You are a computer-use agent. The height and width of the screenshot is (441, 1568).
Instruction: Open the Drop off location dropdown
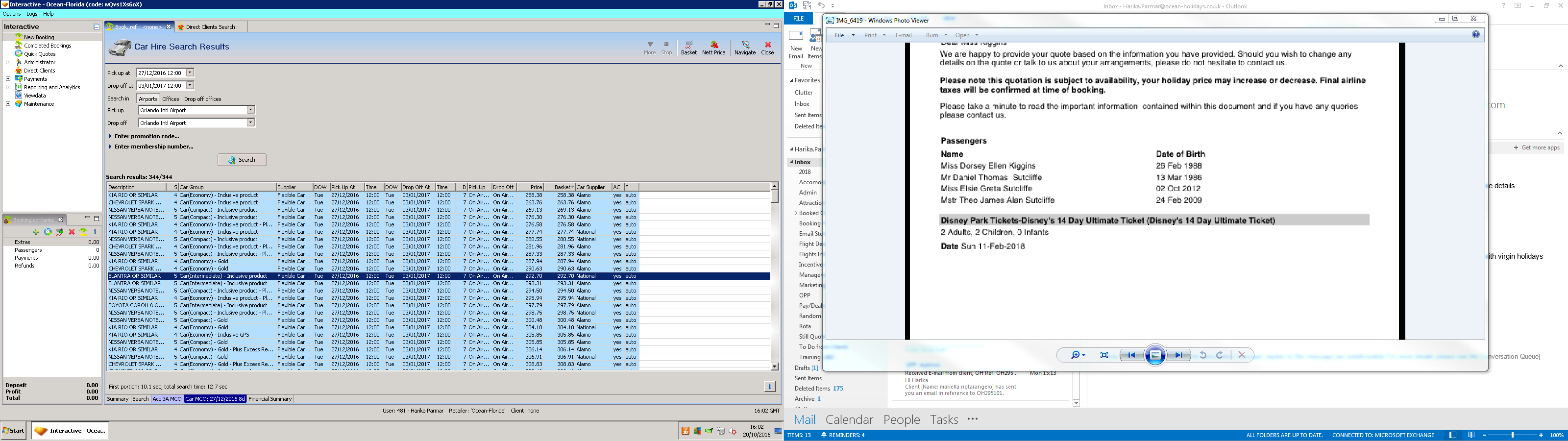(x=250, y=123)
